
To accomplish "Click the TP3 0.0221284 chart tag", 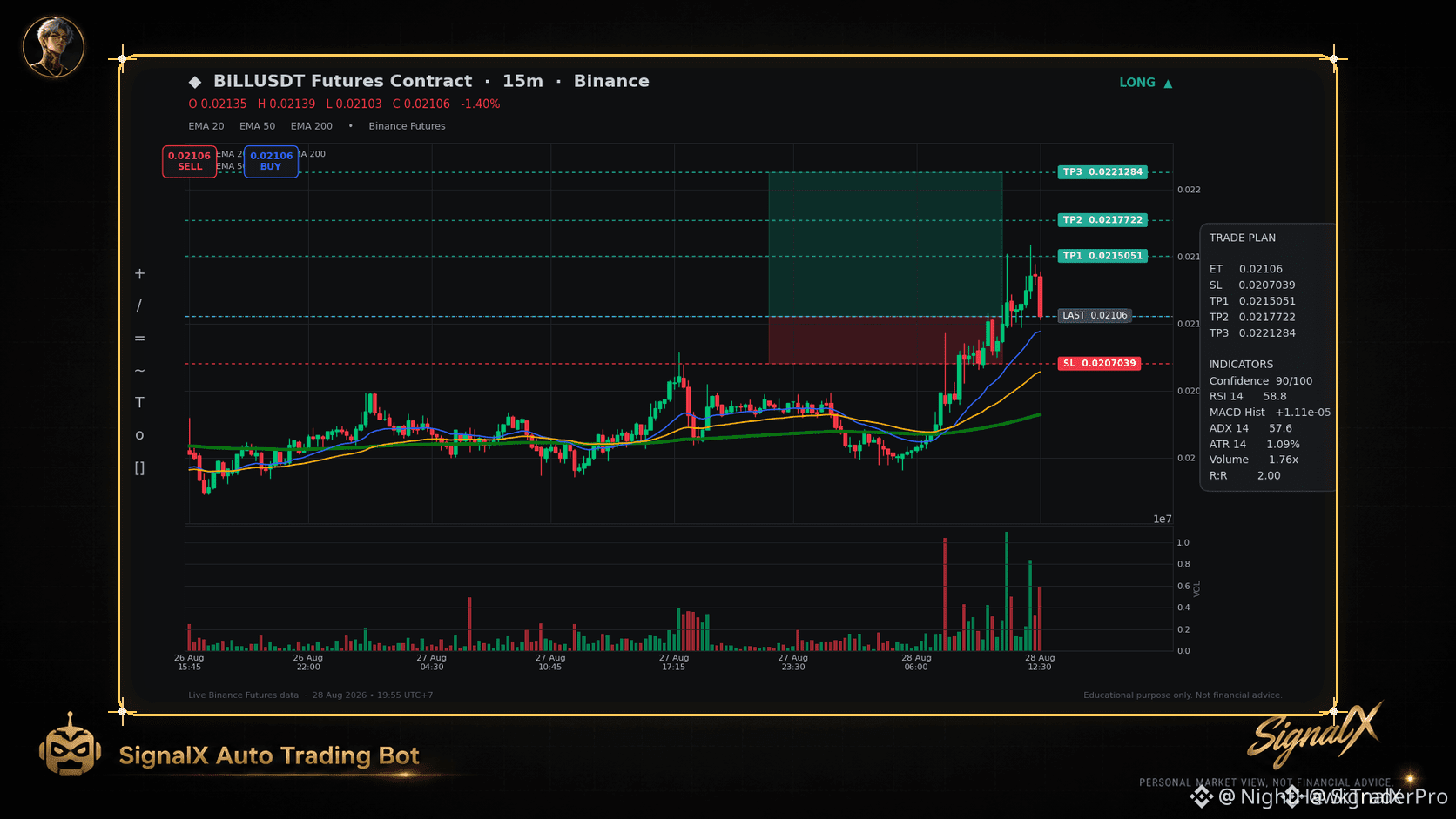I will pyautogui.click(x=1102, y=172).
